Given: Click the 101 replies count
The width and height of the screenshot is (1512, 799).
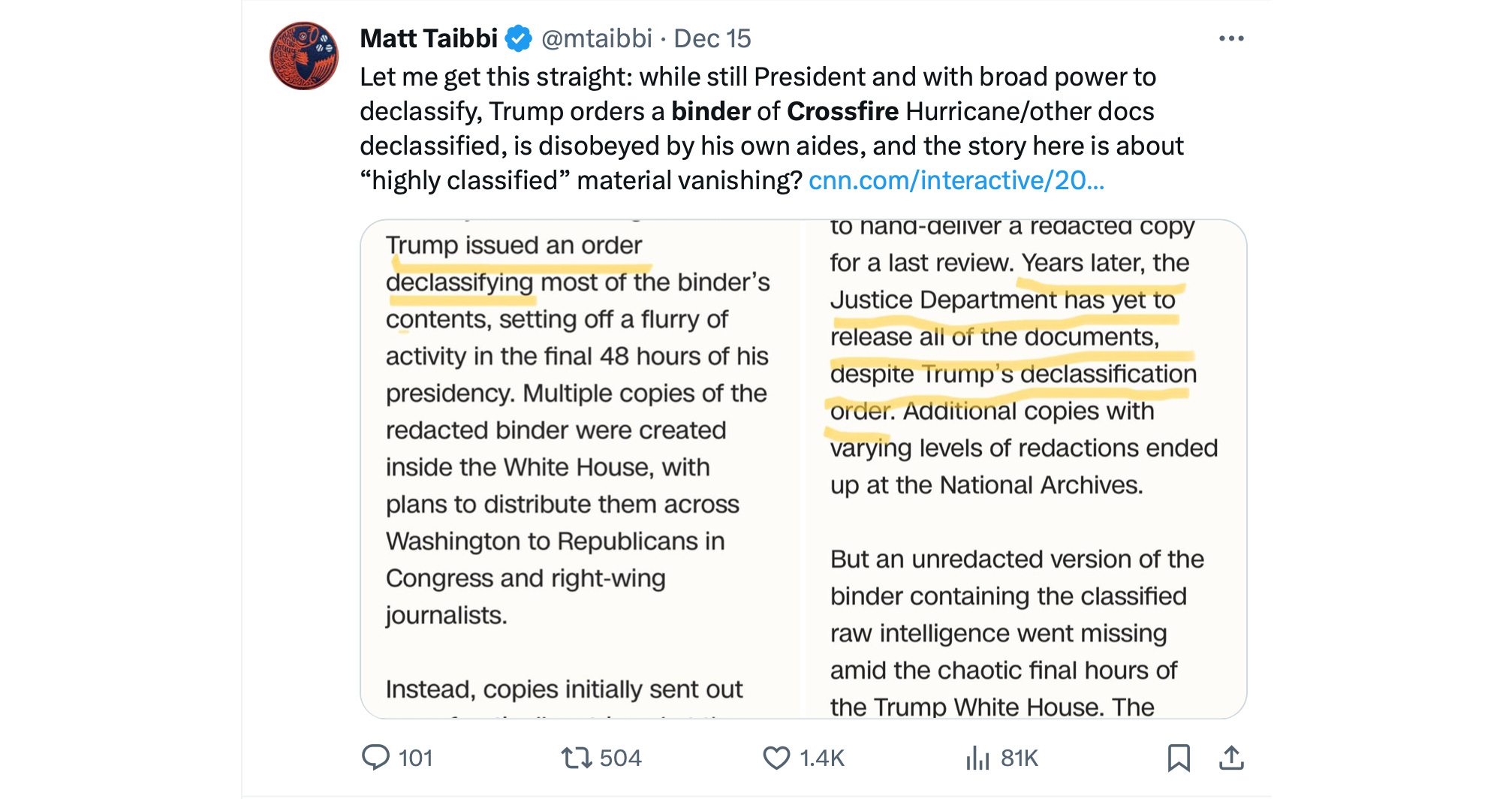Looking at the screenshot, I should (x=416, y=758).
